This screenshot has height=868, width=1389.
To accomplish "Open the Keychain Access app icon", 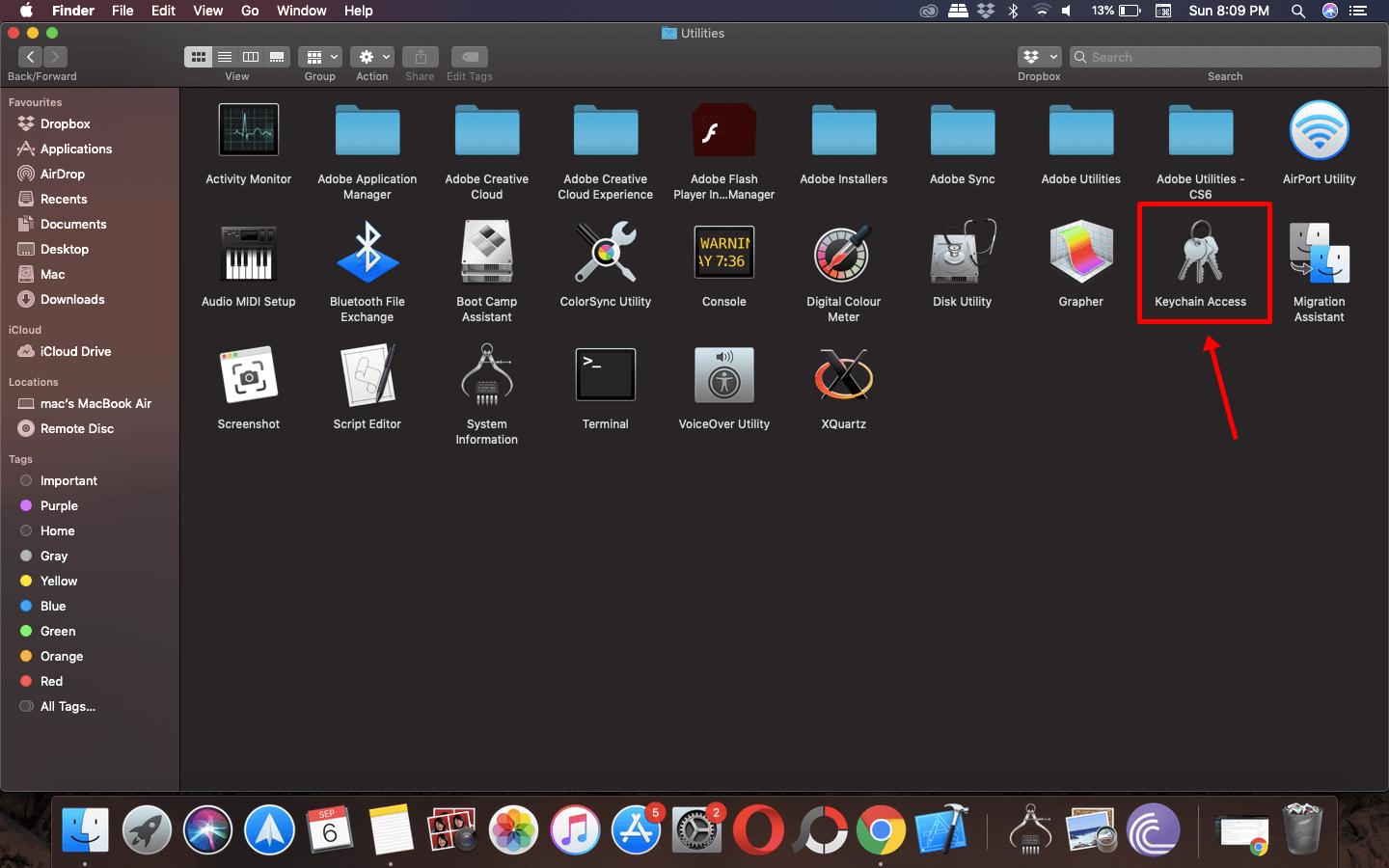I will [x=1200, y=254].
